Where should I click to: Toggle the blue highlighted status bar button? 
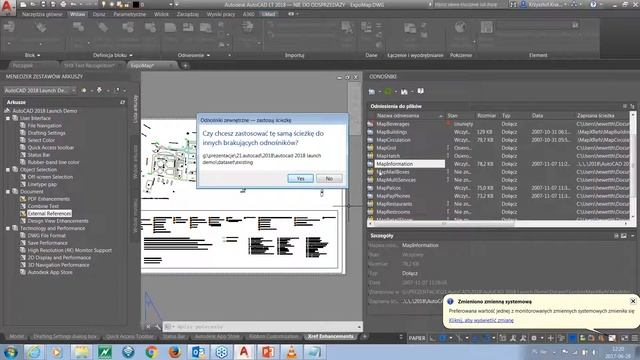[573, 338]
